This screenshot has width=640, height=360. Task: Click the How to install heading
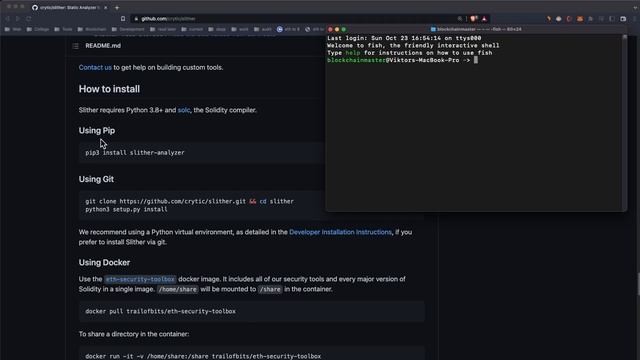coord(109,89)
